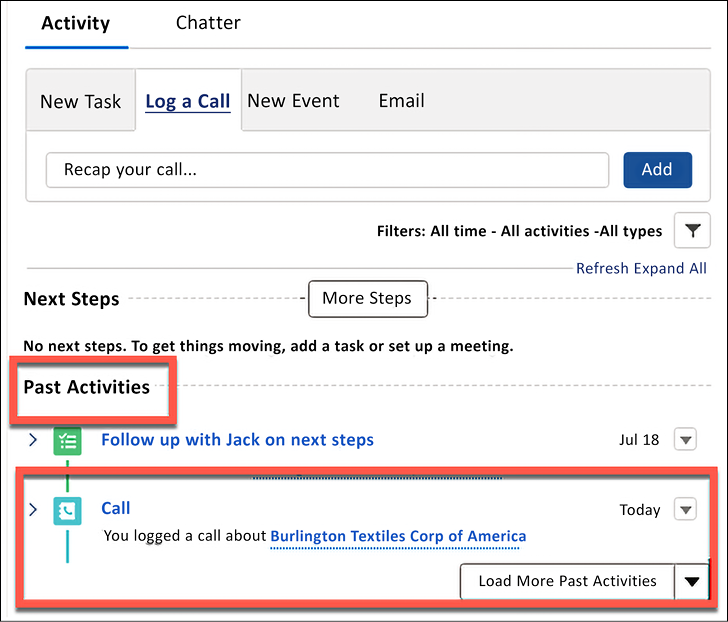Click the More Steps button
Screen dimensions: 728x622
tap(368, 298)
